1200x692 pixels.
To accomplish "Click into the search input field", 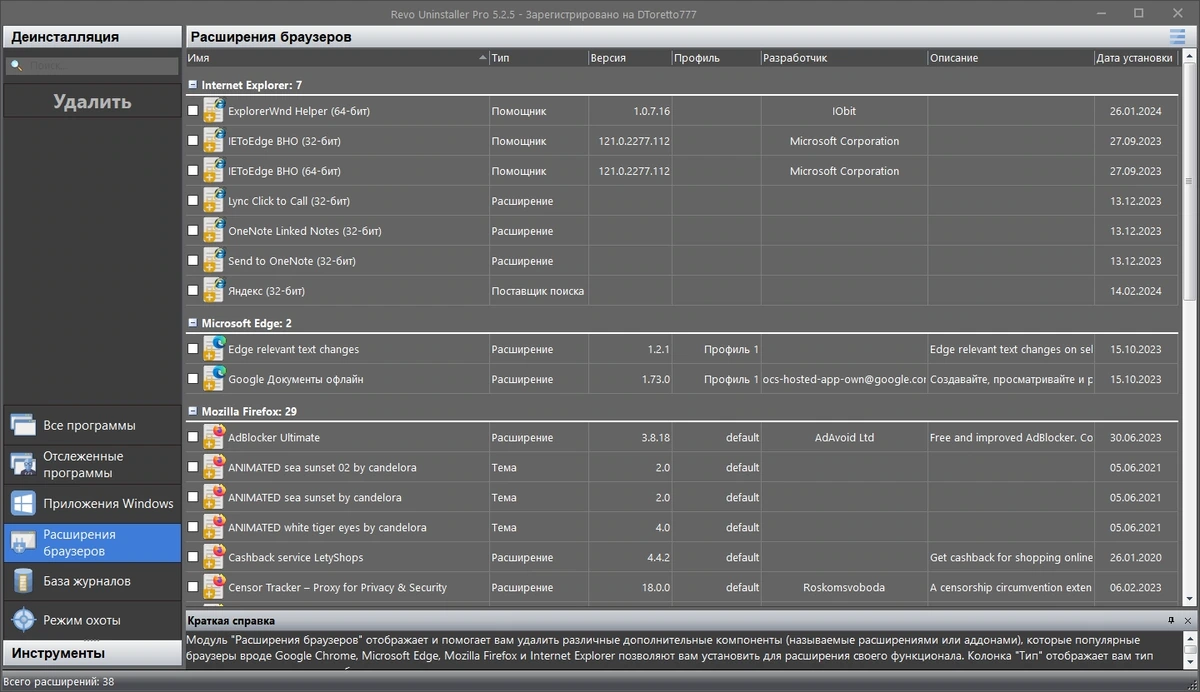I will click(x=92, y=66).
